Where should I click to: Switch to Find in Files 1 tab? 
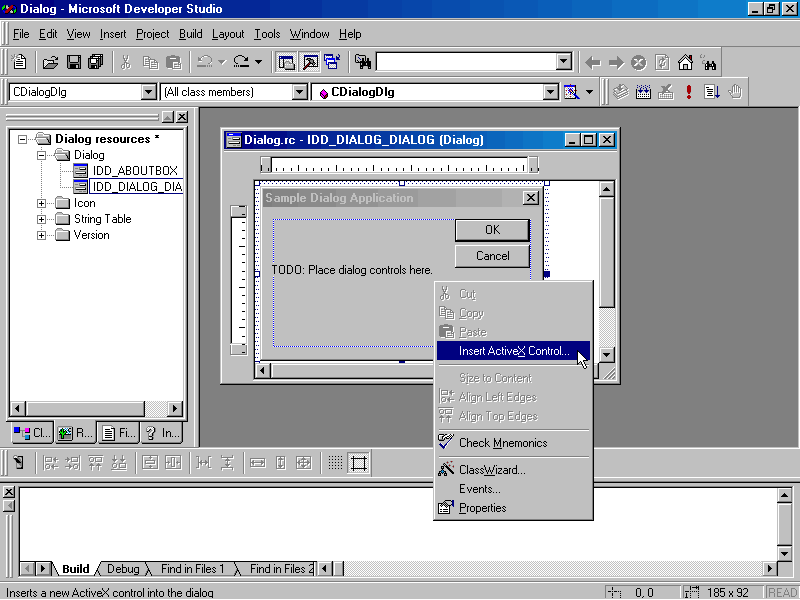[192, 569]
